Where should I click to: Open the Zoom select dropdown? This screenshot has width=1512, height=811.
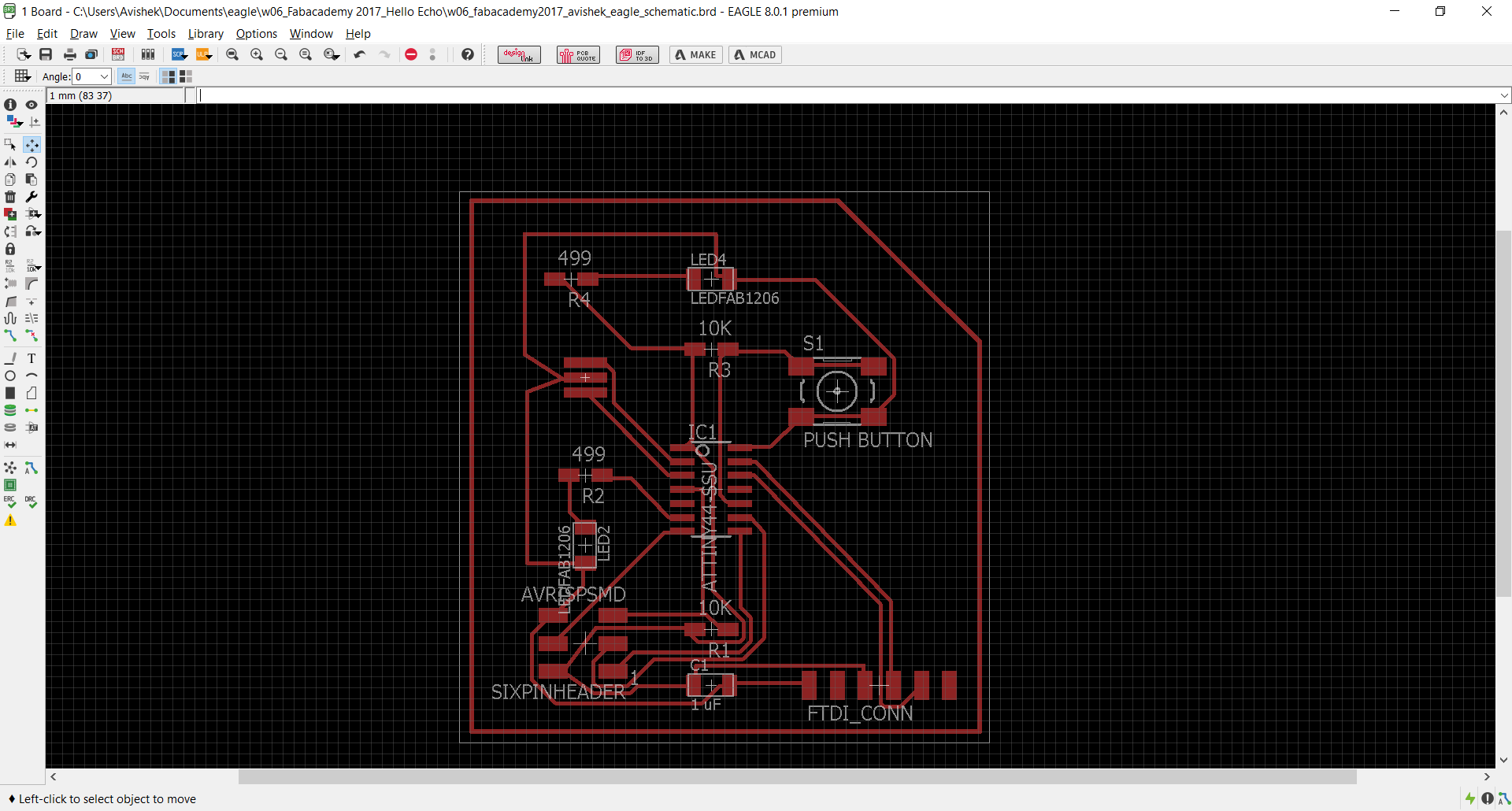(x=332, y=54)
